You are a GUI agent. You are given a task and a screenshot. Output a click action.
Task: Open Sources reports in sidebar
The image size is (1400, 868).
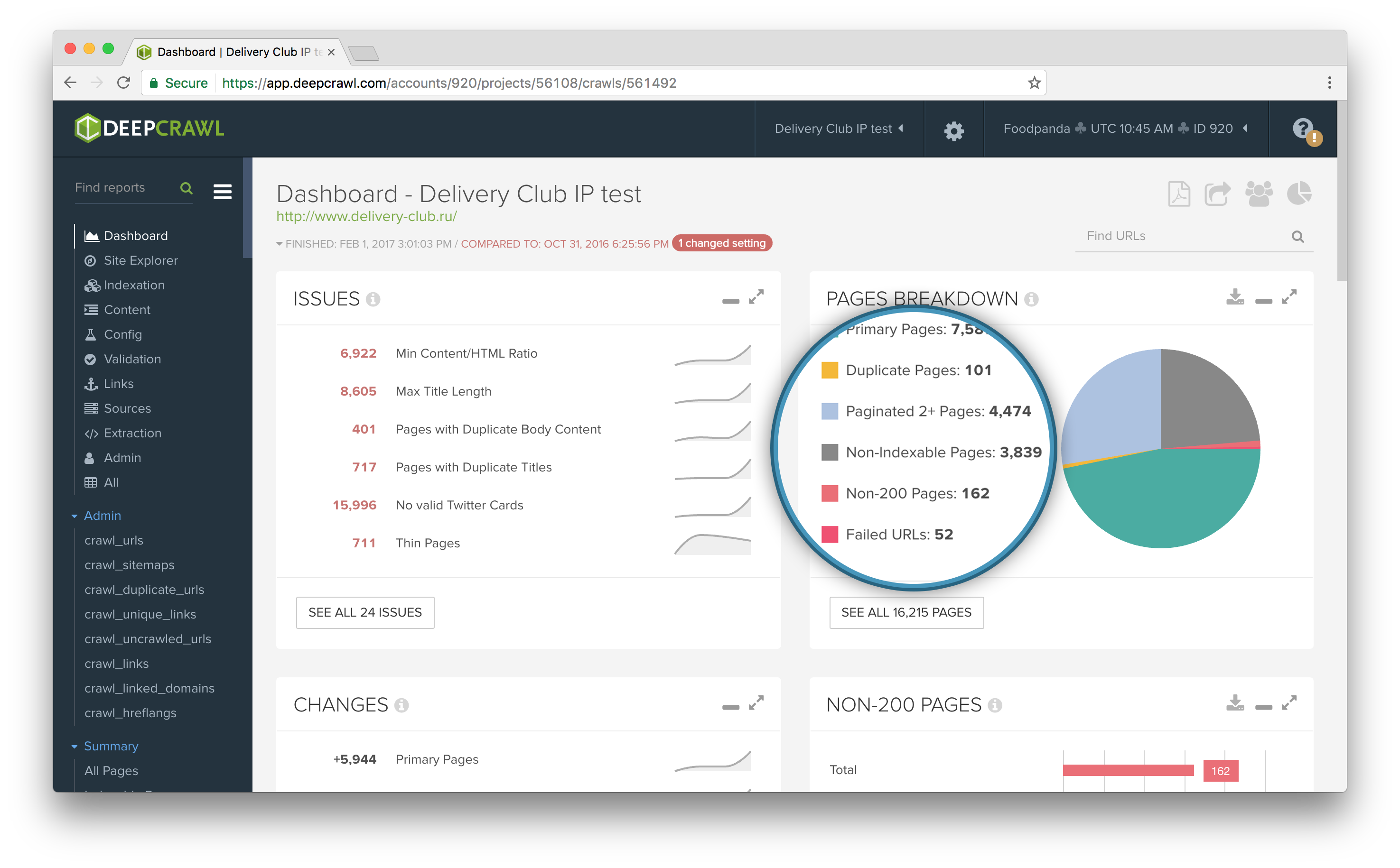[118, 409]
